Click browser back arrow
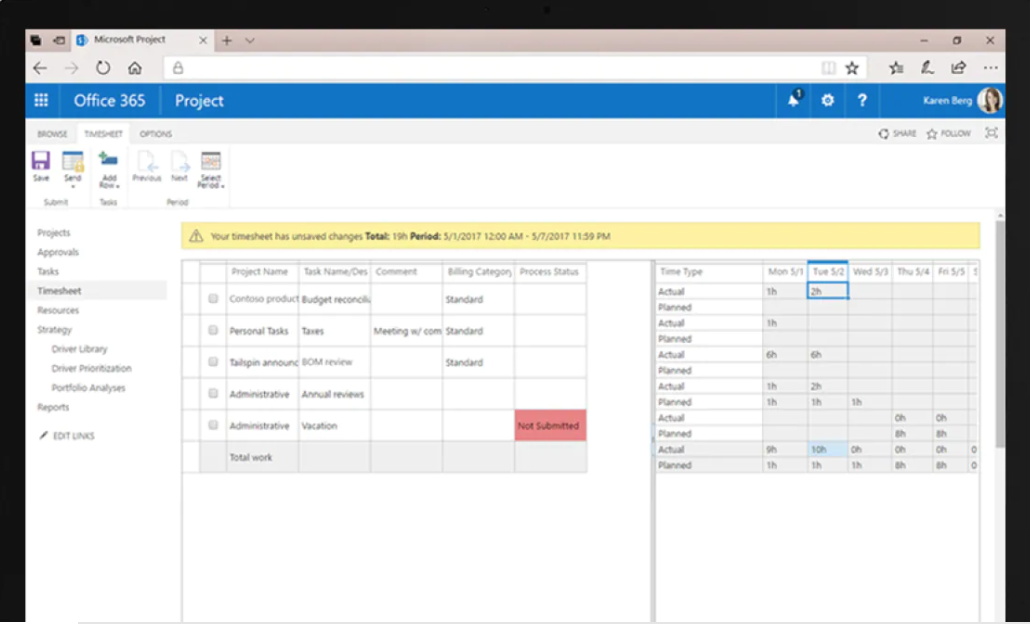Viewport: 1030px width, 624px height. (40, 68)
